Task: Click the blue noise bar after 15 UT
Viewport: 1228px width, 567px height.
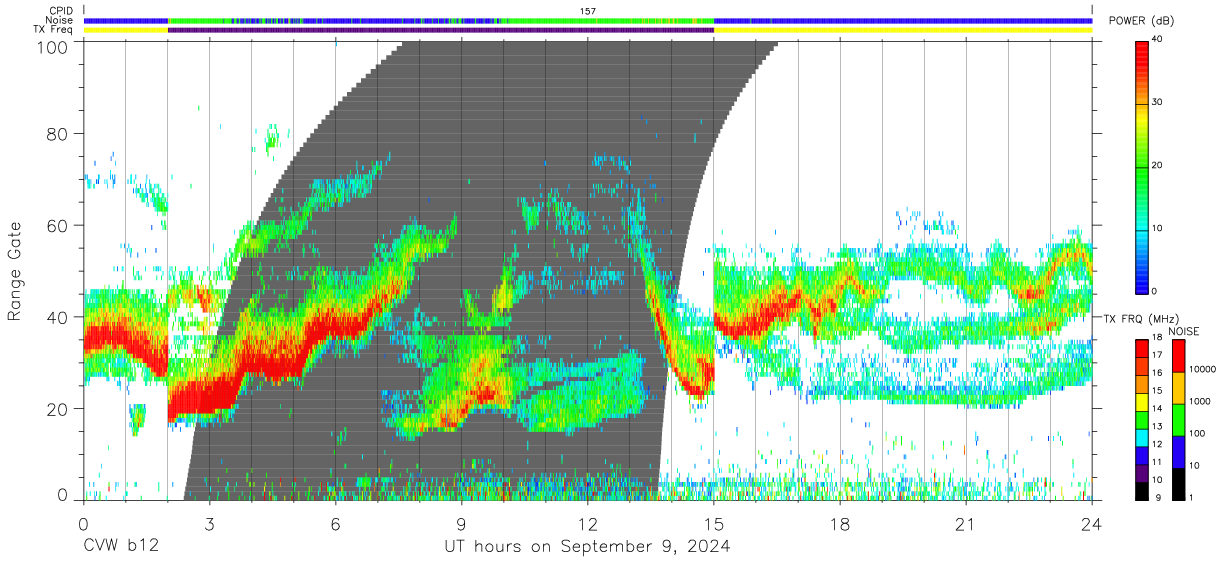Action: tap(903, 20)
